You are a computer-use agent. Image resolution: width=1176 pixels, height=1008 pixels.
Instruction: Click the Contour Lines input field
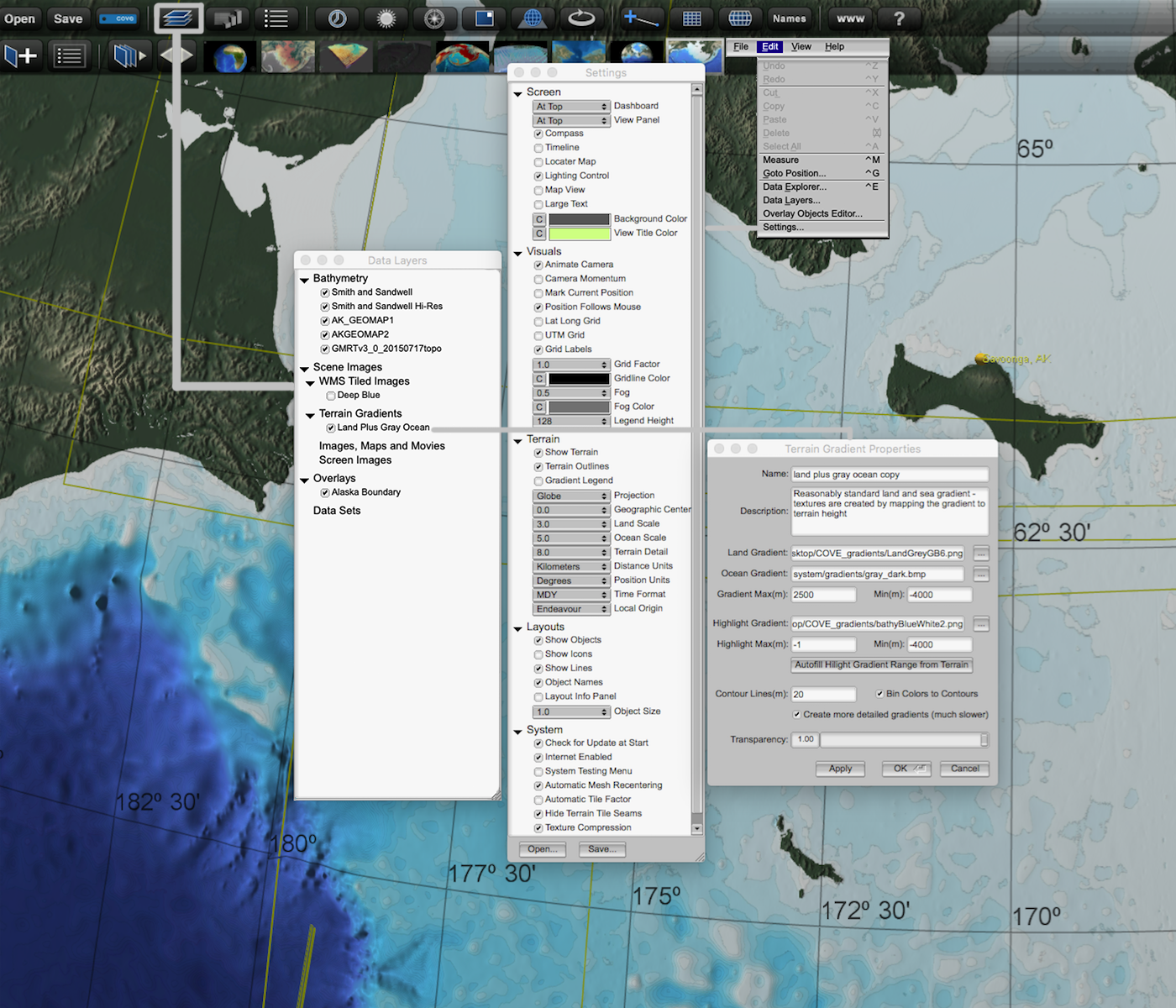(823, 695)
